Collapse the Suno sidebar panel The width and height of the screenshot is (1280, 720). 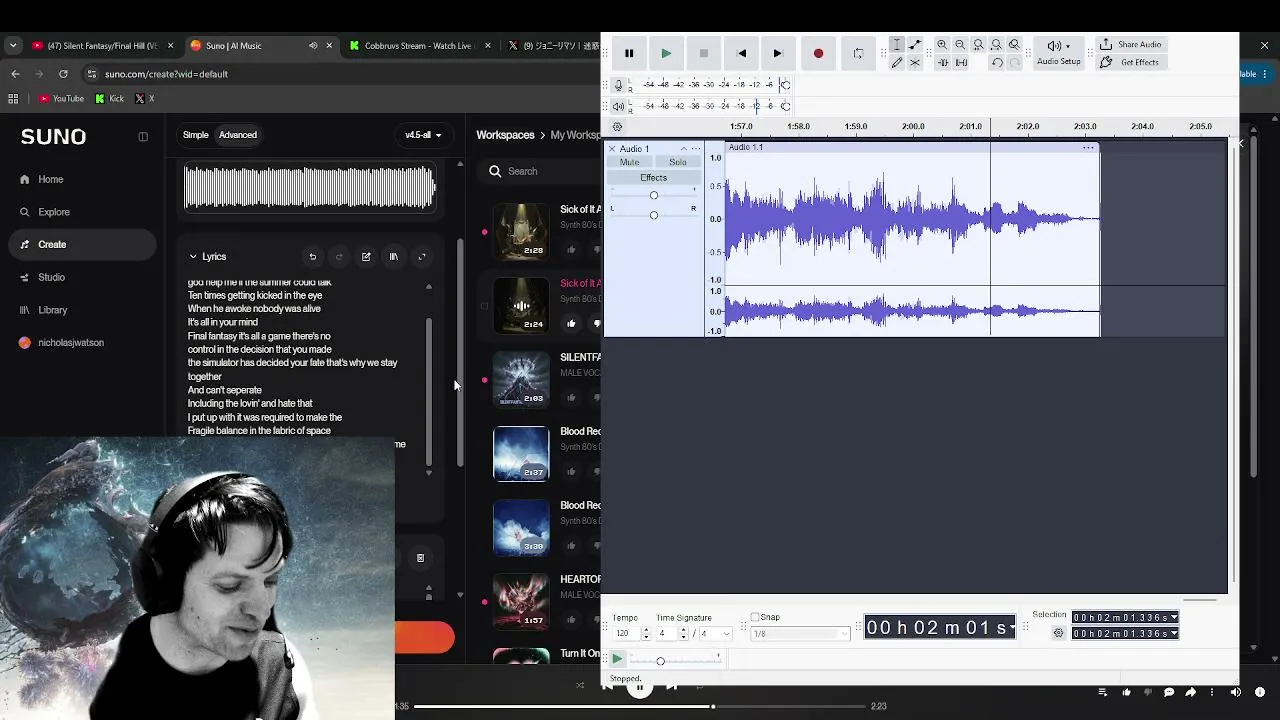click(143, 137)
